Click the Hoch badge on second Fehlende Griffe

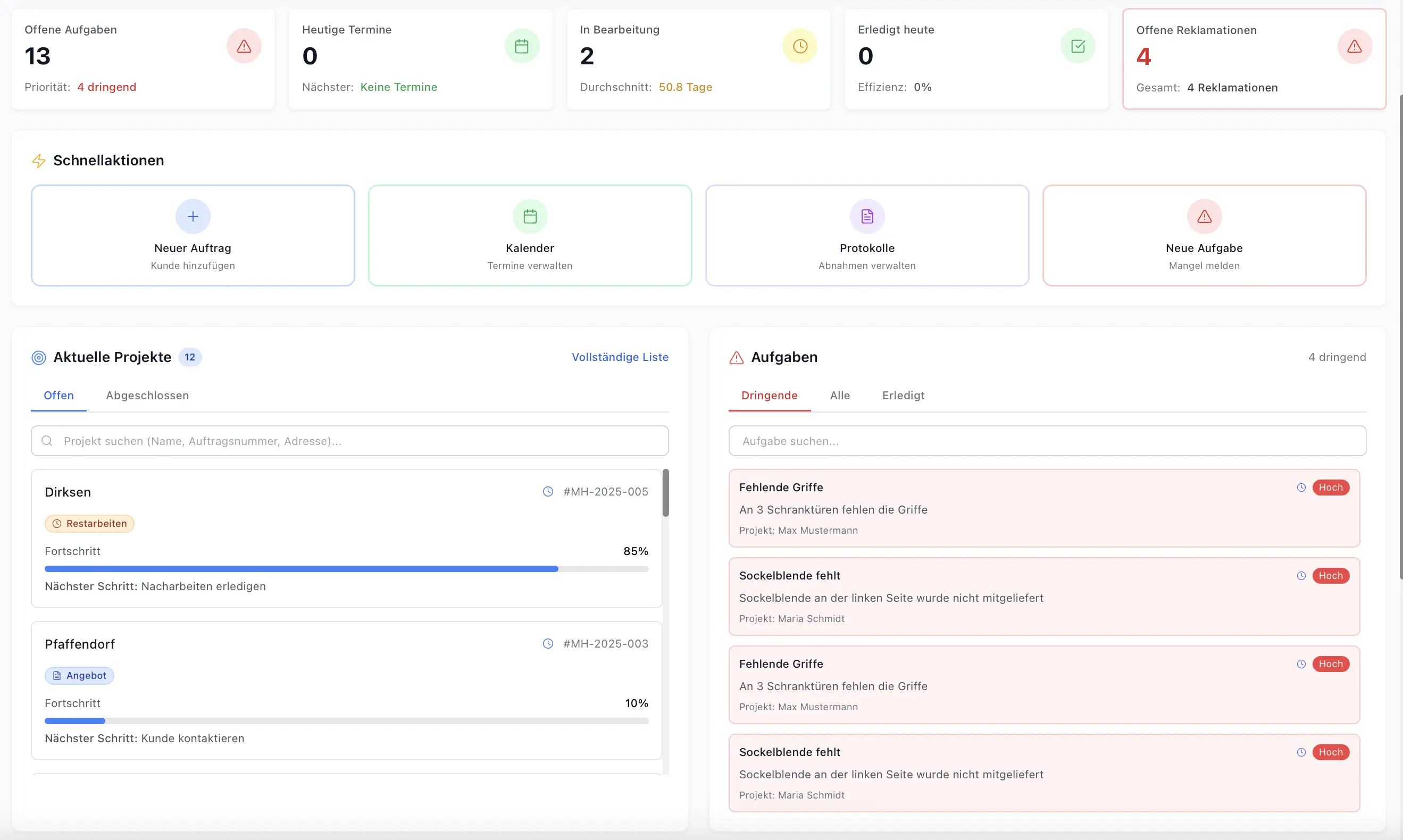[1331, 664]
